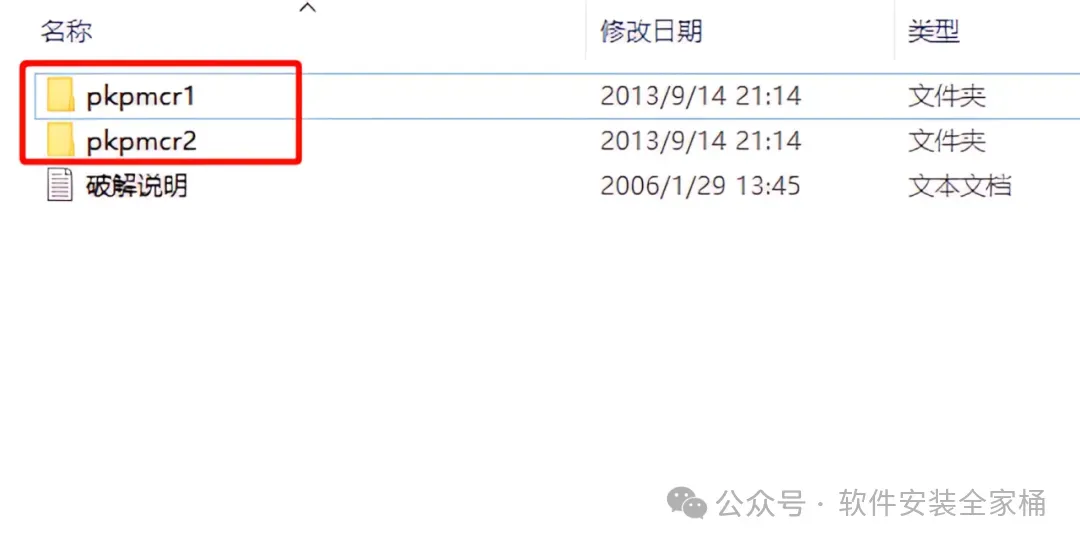Sort by 类型 column header

(x=933, y=31)
